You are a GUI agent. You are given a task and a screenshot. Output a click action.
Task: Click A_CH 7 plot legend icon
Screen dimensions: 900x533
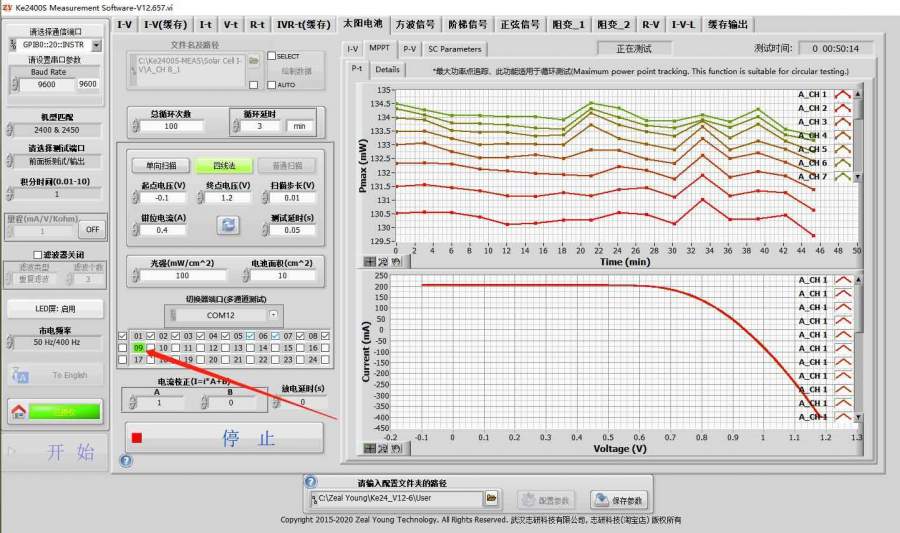843,177
